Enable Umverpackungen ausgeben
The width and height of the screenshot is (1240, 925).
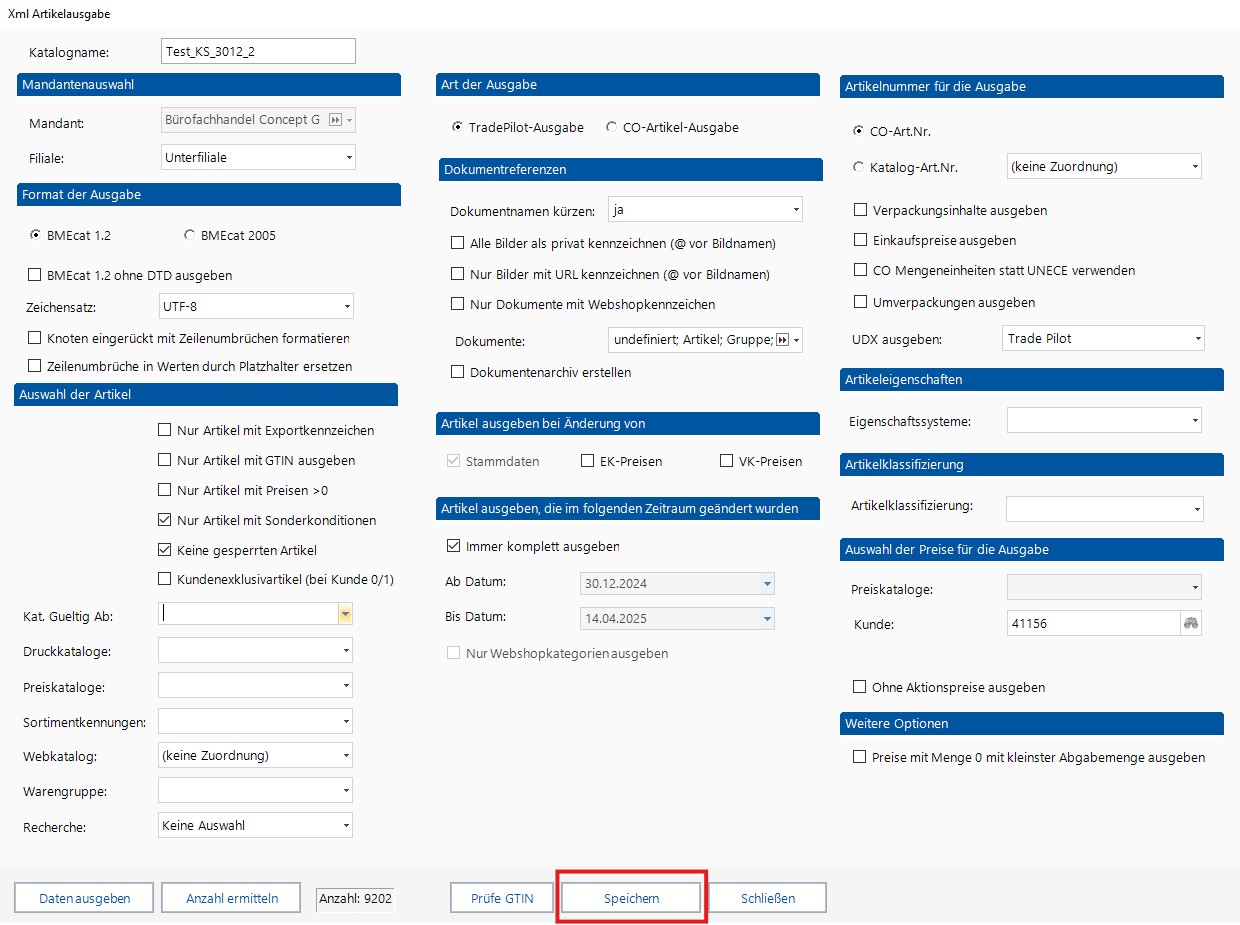[x=860, y=302]
